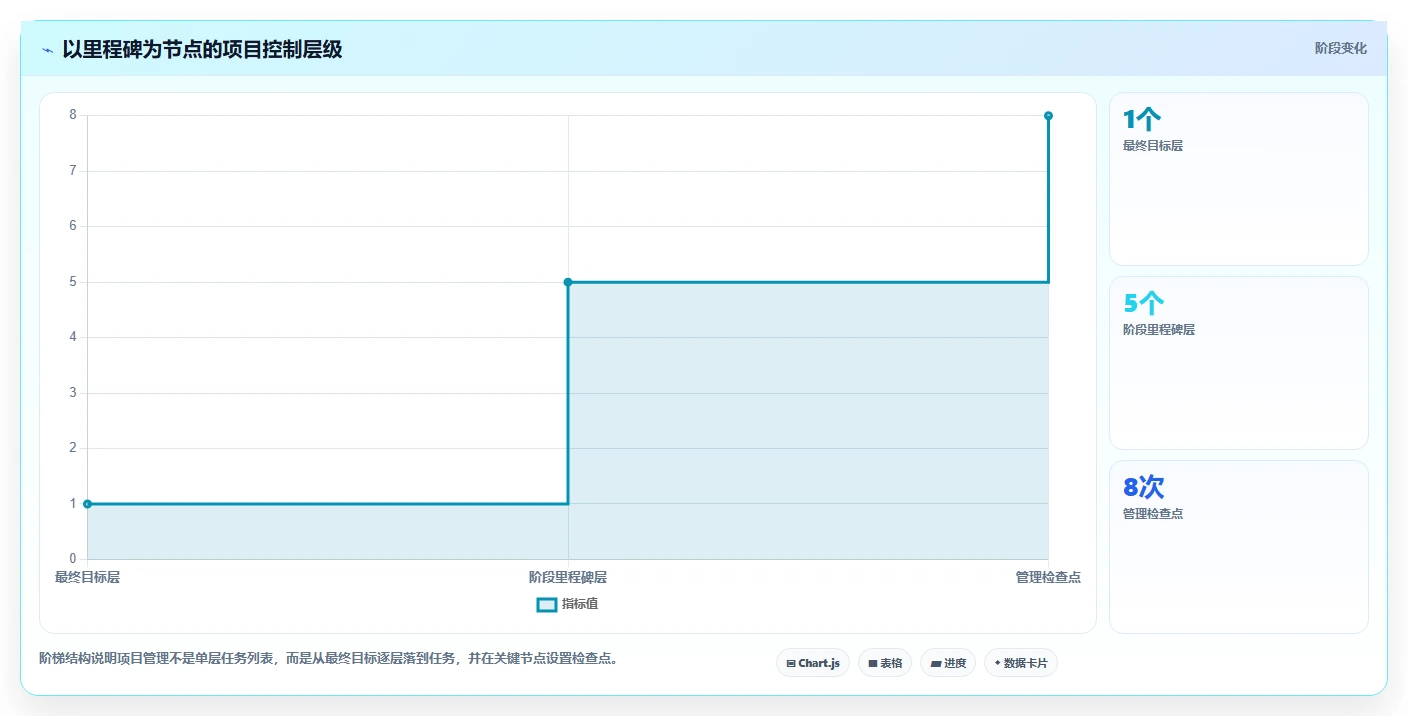1408x716 pixels.
Task: Click the 阶段里程碑层 x-axis label
Action: tap(568, 577)
